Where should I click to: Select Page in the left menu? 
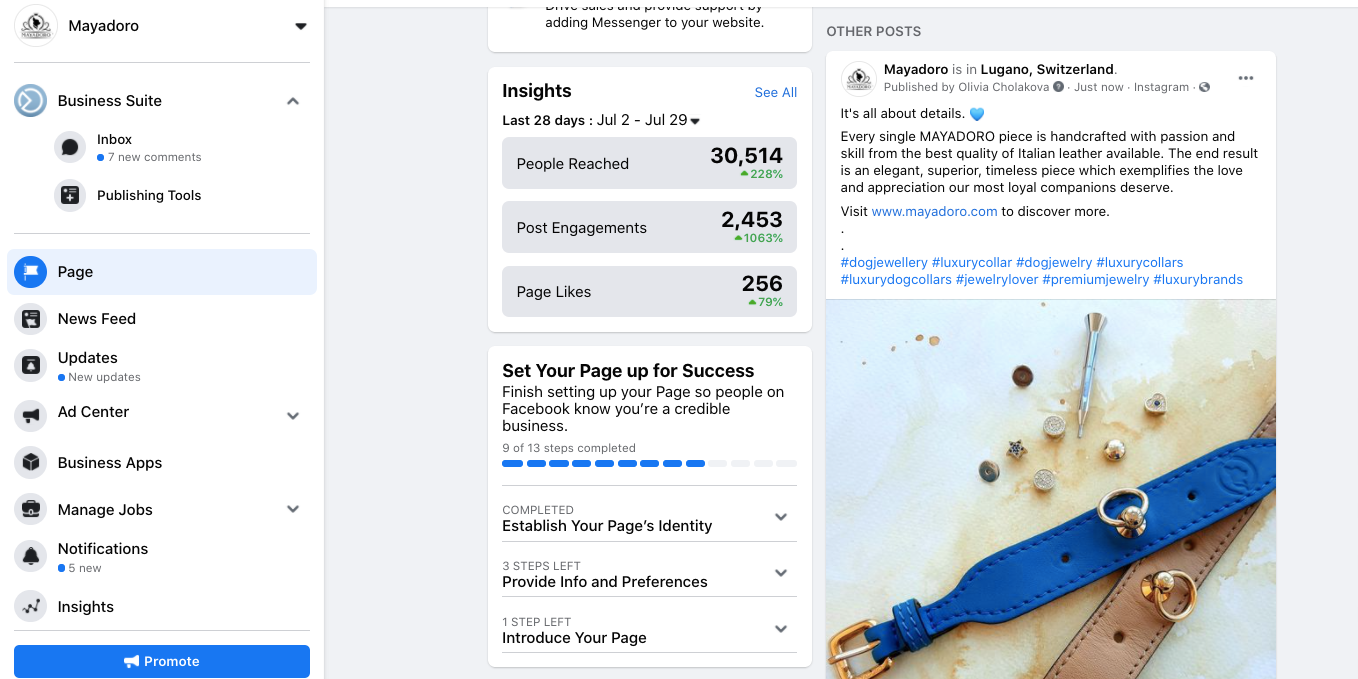click(x=162, y=272)
